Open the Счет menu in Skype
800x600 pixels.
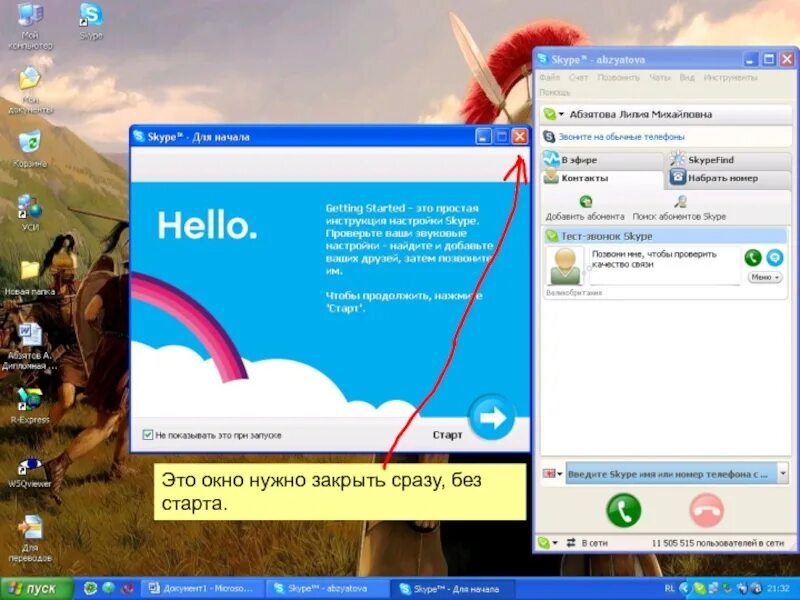579,78
